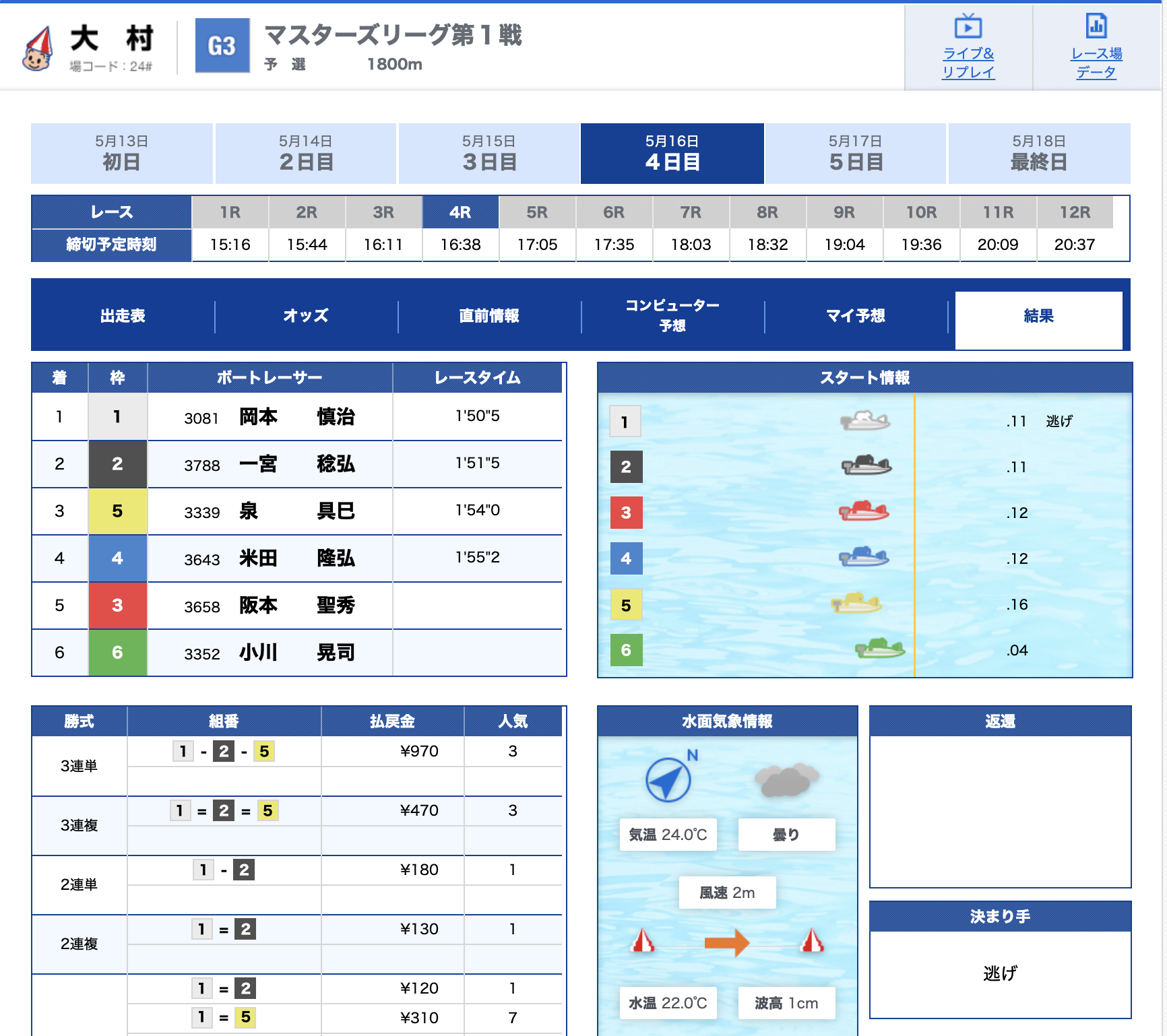Switch to 5月18日 最終日 tab
This screenshot has width=1167, height=1036.
click(1038, 154)
